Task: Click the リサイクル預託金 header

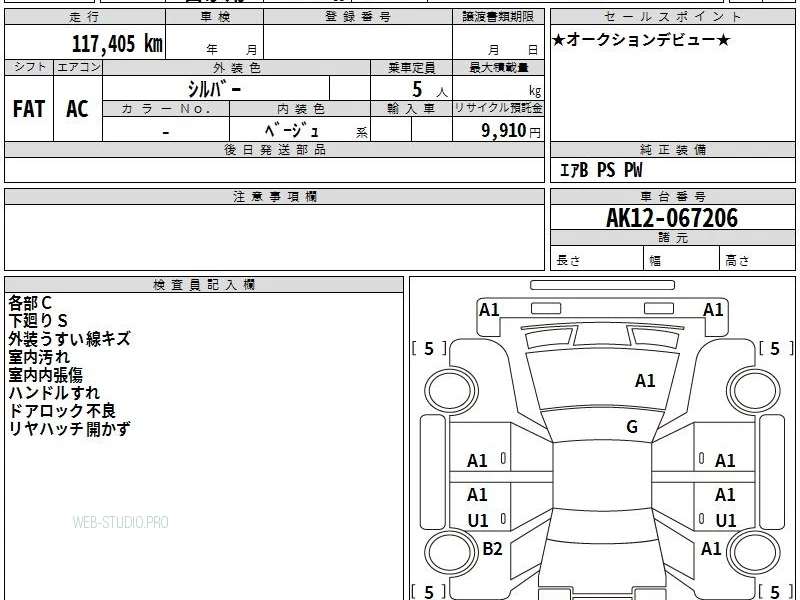Action: [x=498, y=109]
